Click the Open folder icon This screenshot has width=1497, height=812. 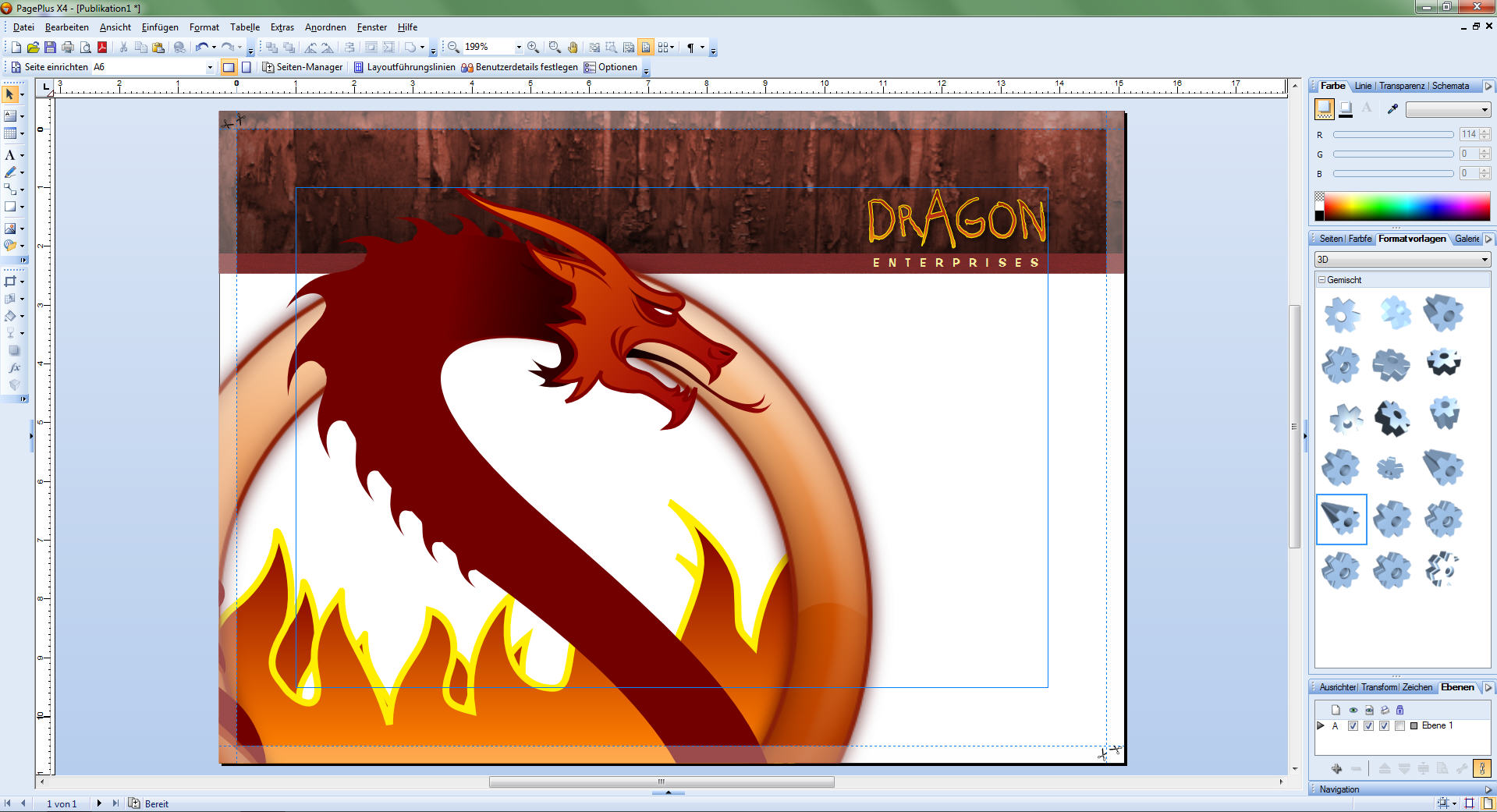33,47
